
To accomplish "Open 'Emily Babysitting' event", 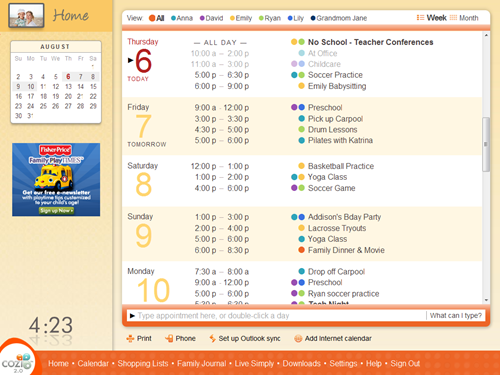I will [x=337, y=86].
